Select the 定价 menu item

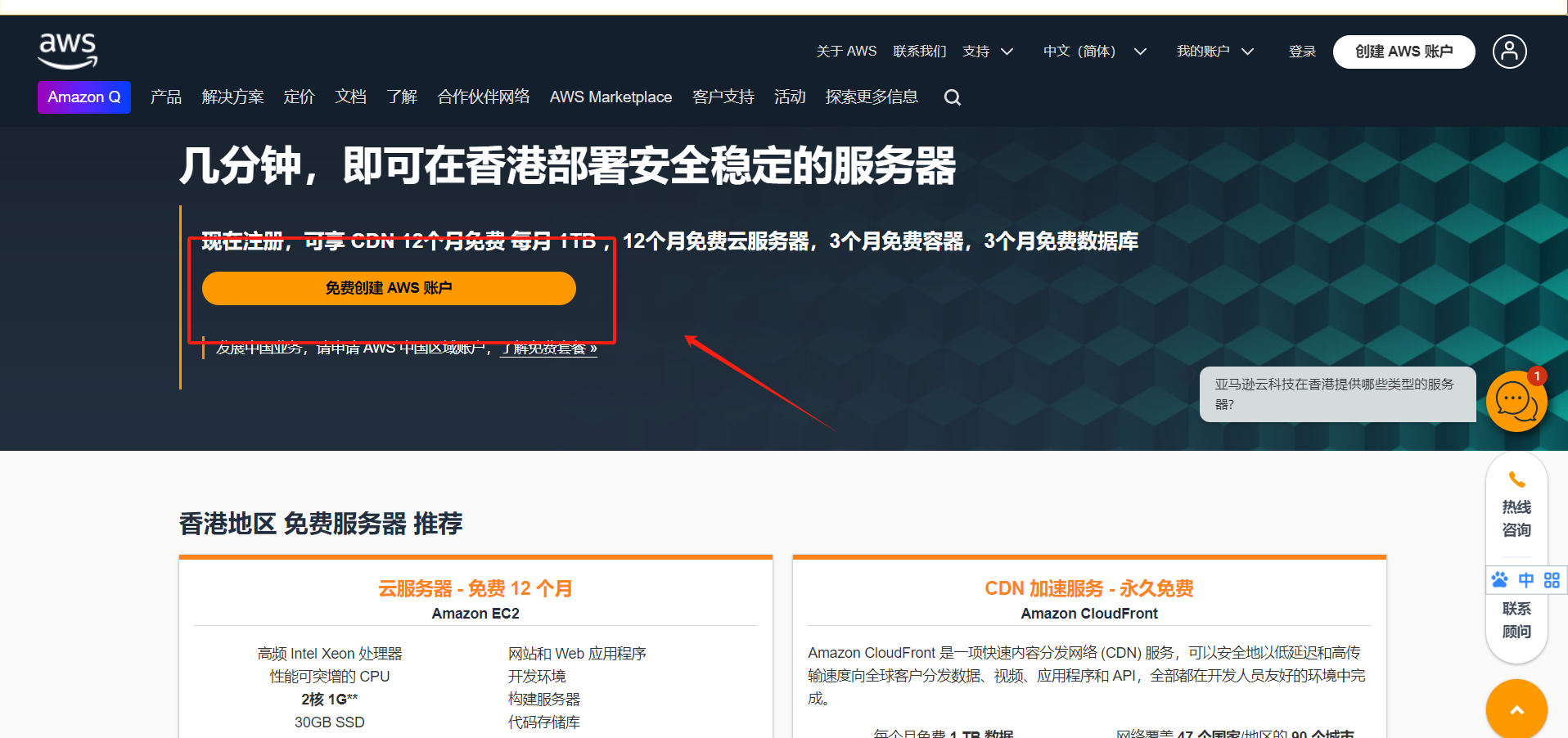[299, 97]
